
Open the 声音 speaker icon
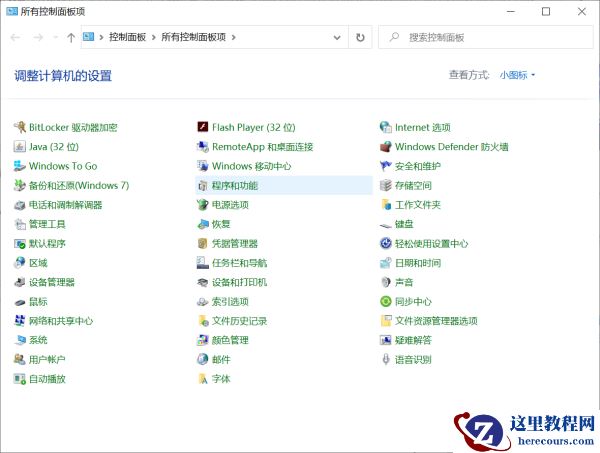coord(385,282)
